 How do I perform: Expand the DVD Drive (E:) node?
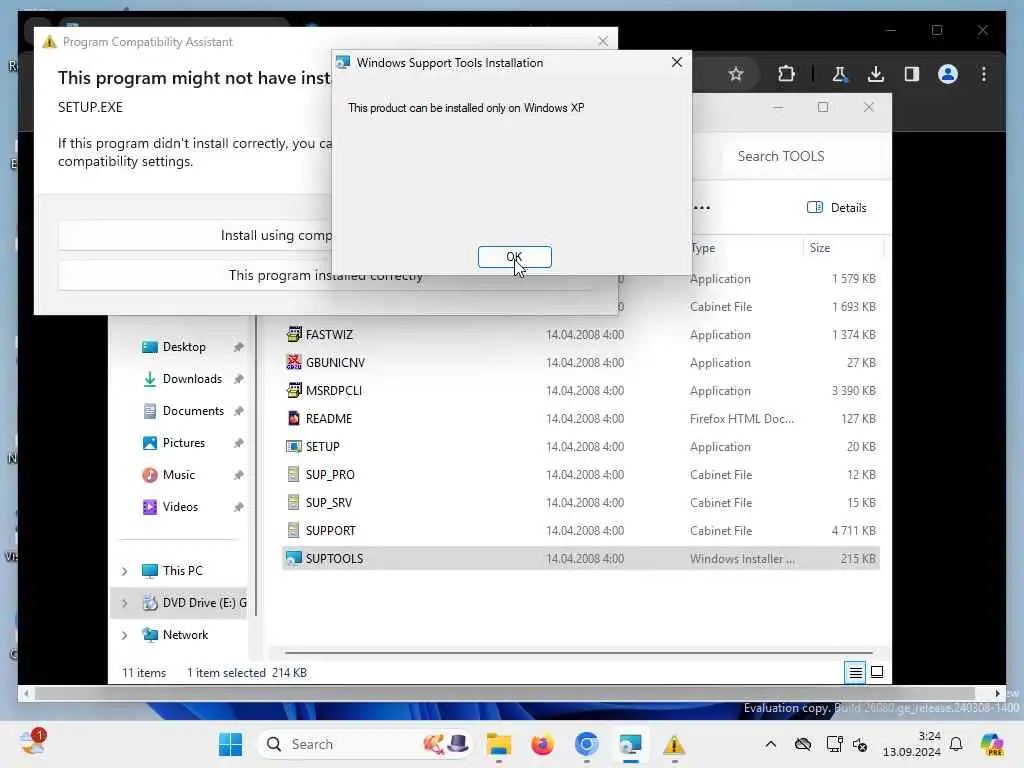click(x=125, y=603)
